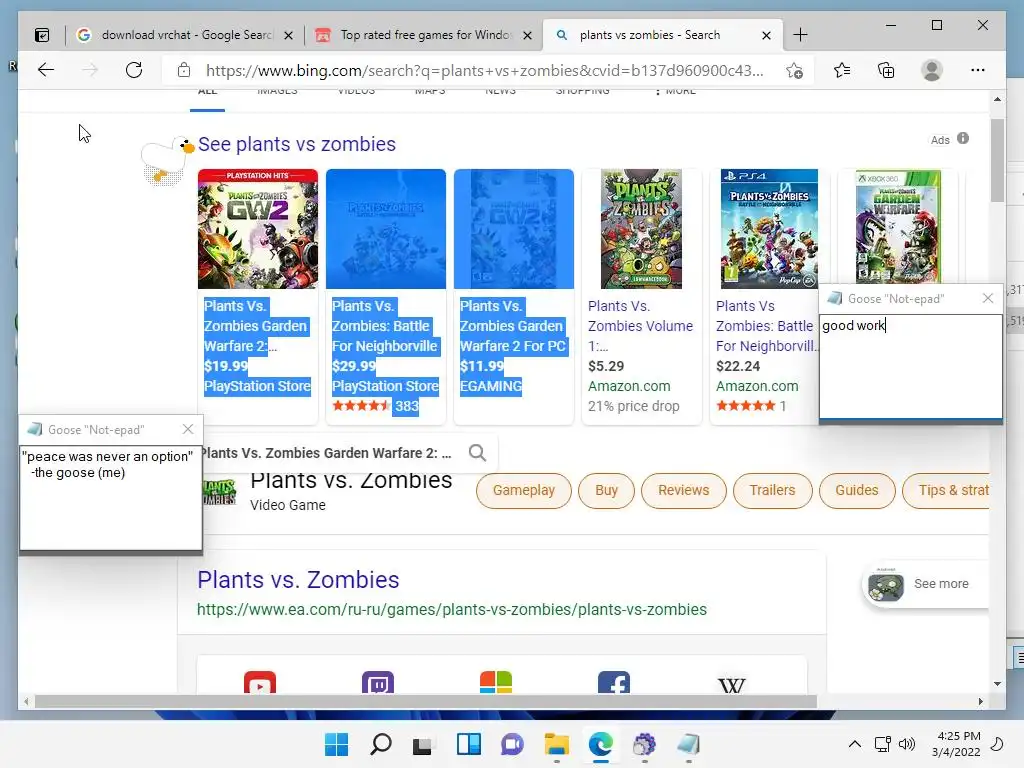Click the Ads info icon

click(963, 138)
